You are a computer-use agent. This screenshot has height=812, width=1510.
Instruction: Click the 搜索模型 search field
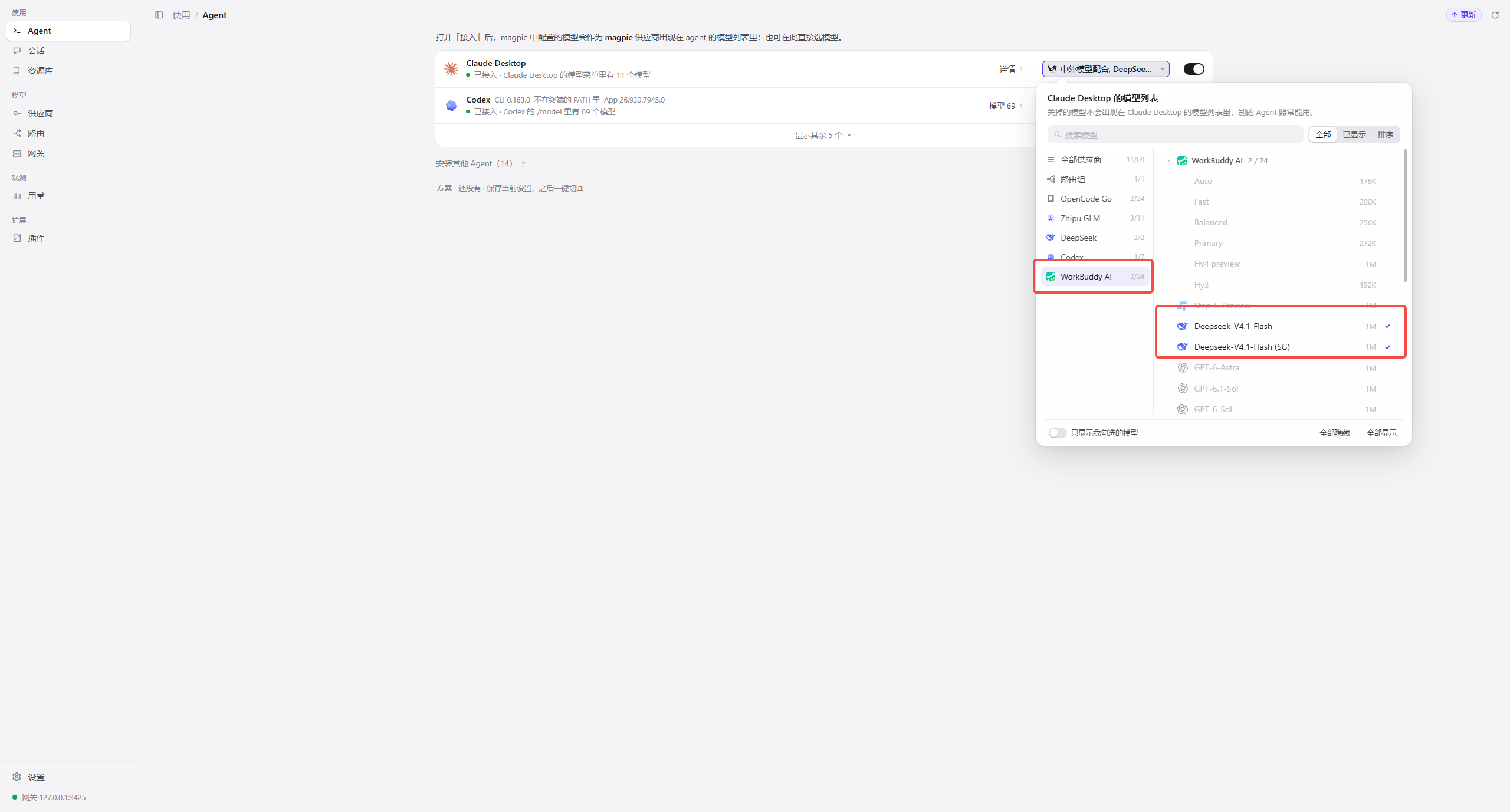coord(1175,134)
